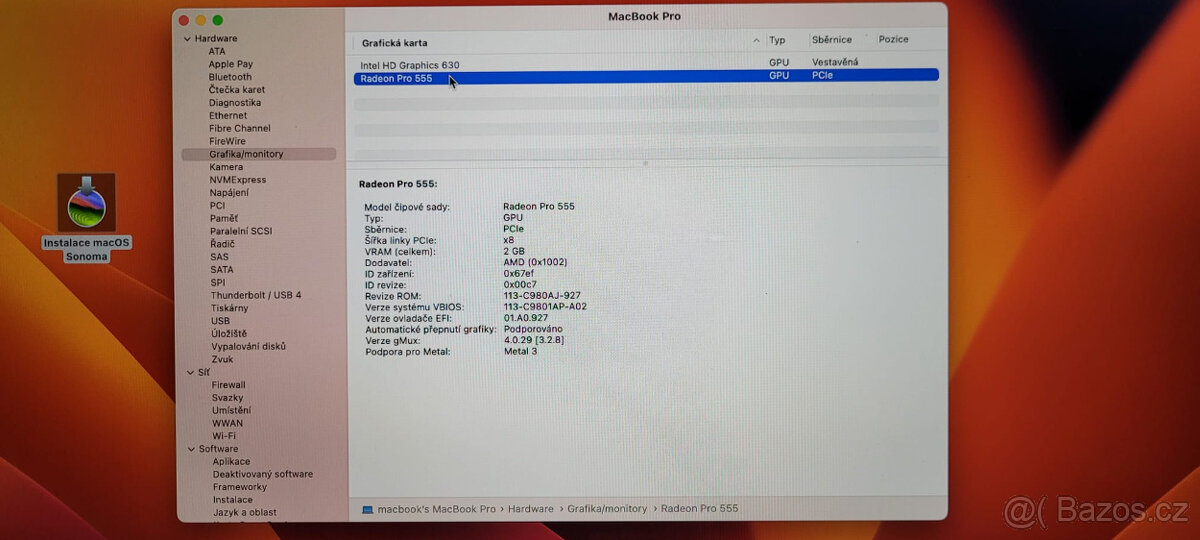
Task: Select Bluetooth in the sidebar
Action: pos(230,77)
